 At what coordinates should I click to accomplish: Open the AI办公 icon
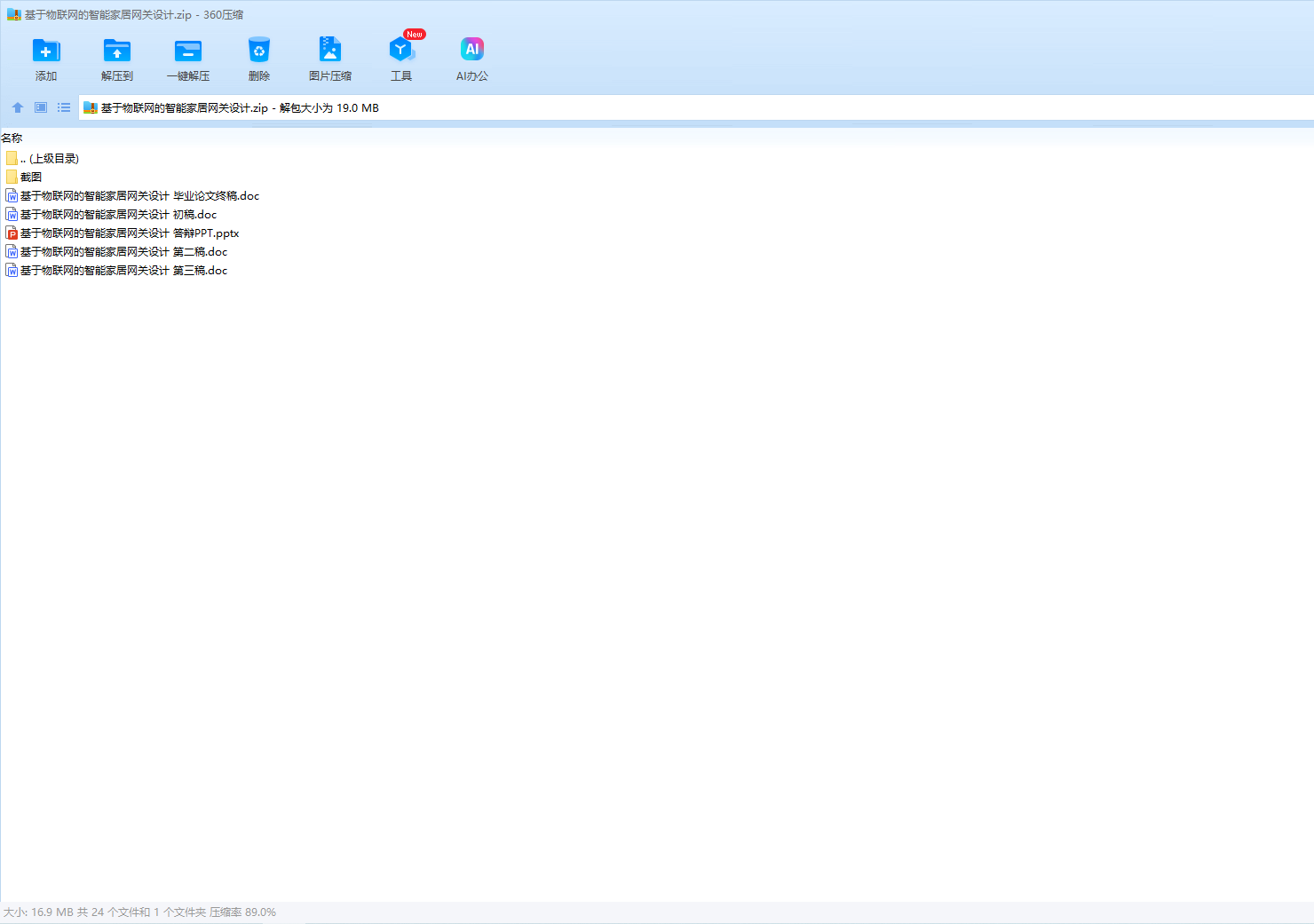tap(472, 49)
